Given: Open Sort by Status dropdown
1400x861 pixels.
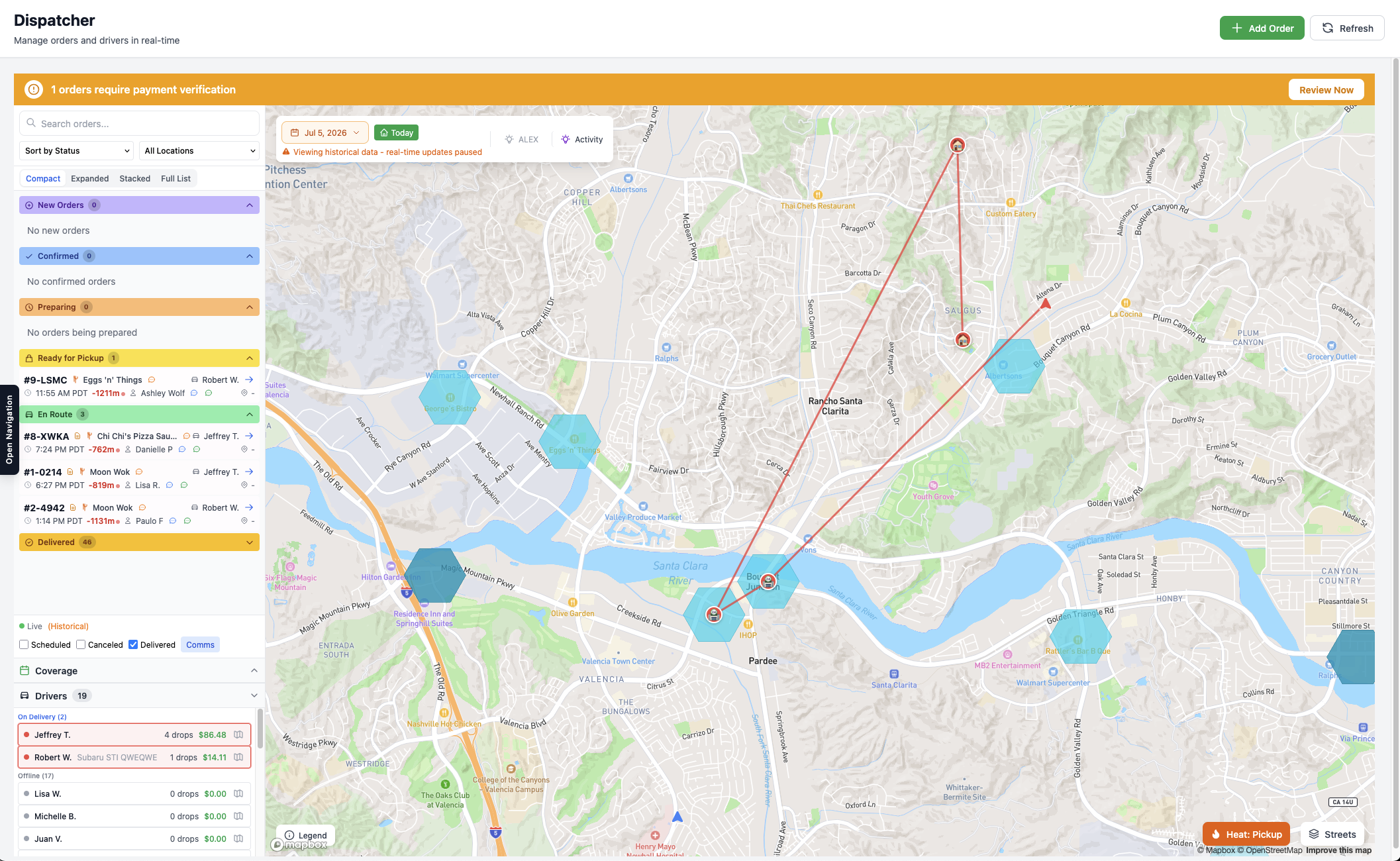Looking at the screenshot, I should pos(77,150).
